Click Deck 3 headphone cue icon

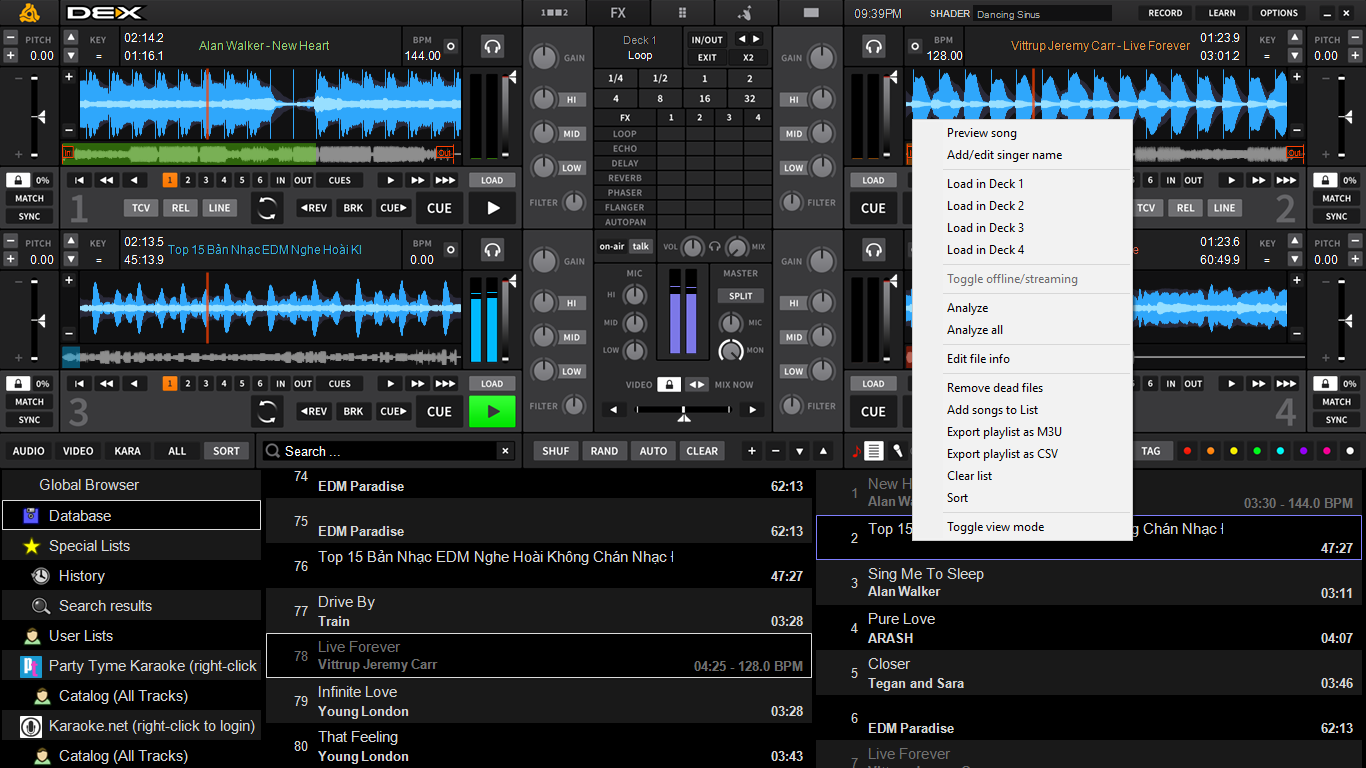point(492,249)
